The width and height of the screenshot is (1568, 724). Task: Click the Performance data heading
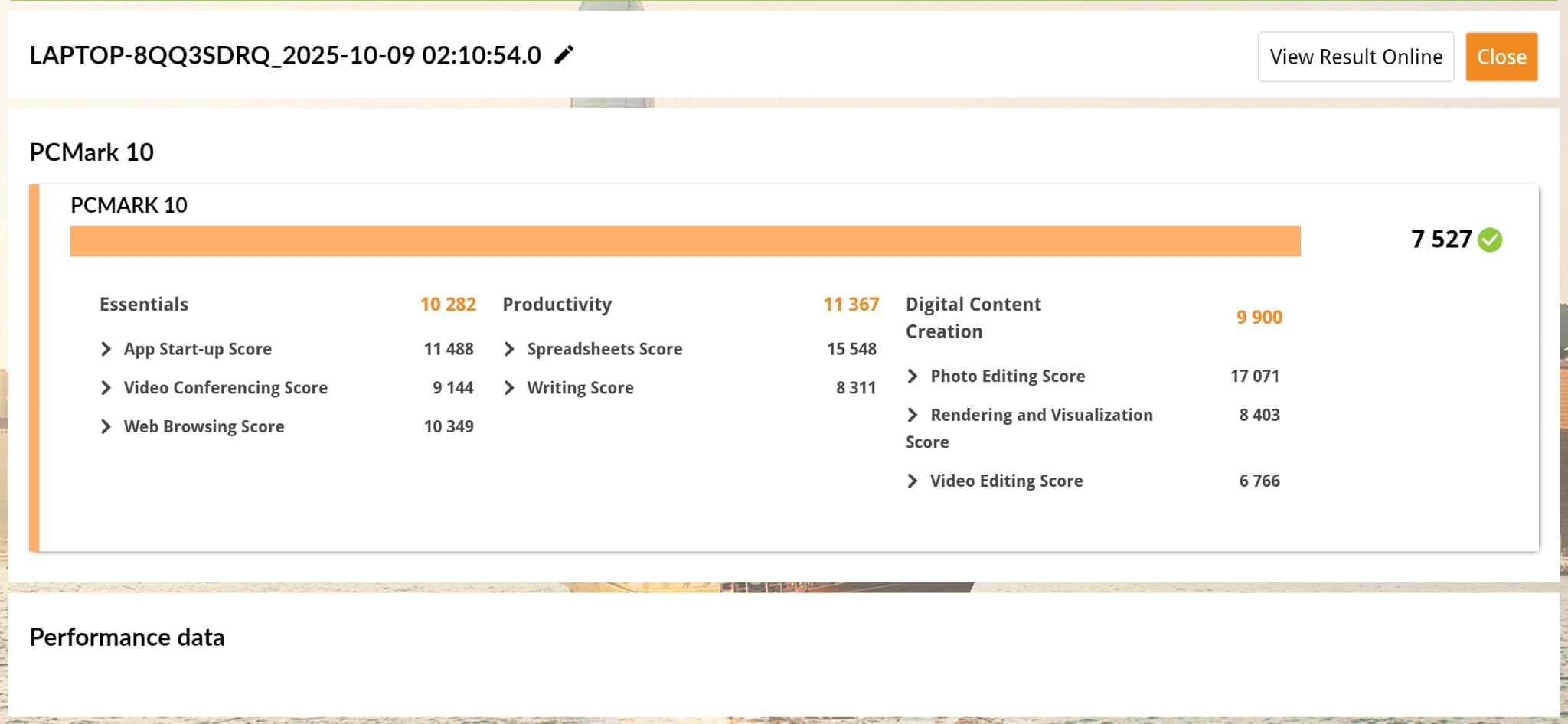127,638
